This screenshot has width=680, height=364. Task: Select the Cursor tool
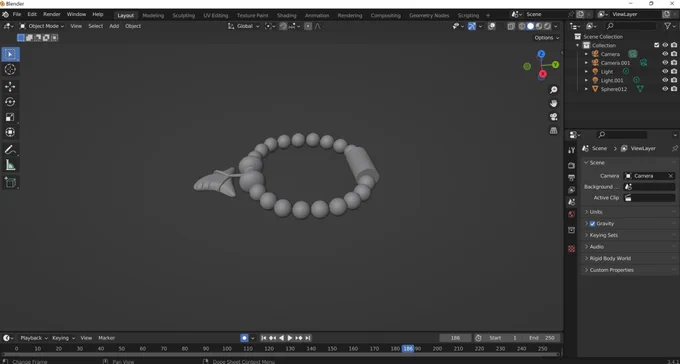click(x=10, y=69)
